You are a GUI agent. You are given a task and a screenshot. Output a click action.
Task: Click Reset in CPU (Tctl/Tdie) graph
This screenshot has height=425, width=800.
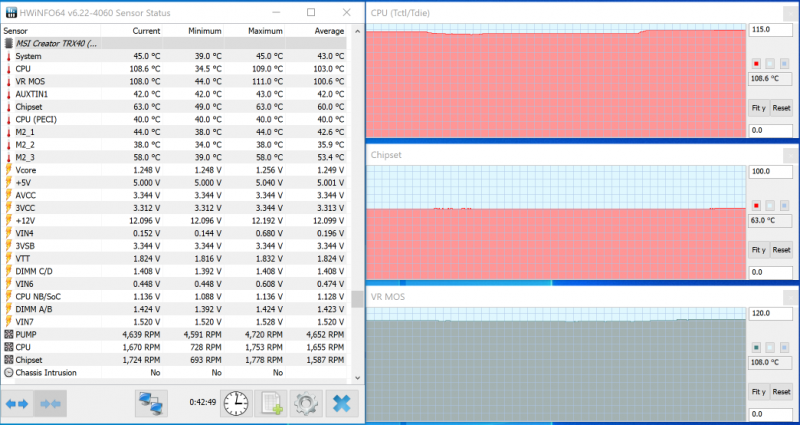(781, 108)
